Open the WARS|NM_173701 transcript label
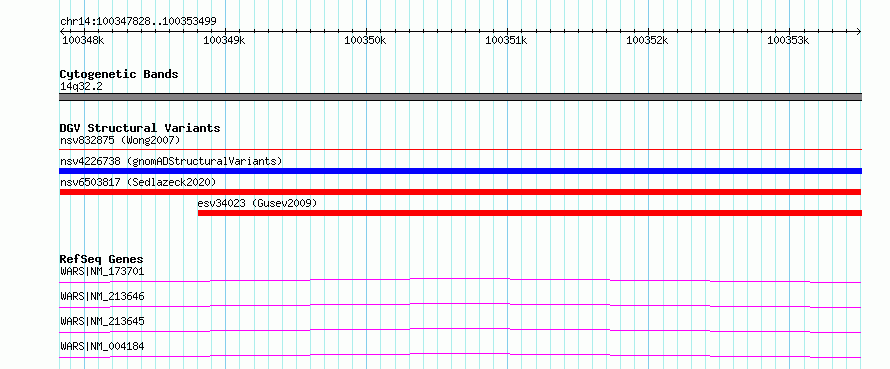 click(x=102, y=271)
